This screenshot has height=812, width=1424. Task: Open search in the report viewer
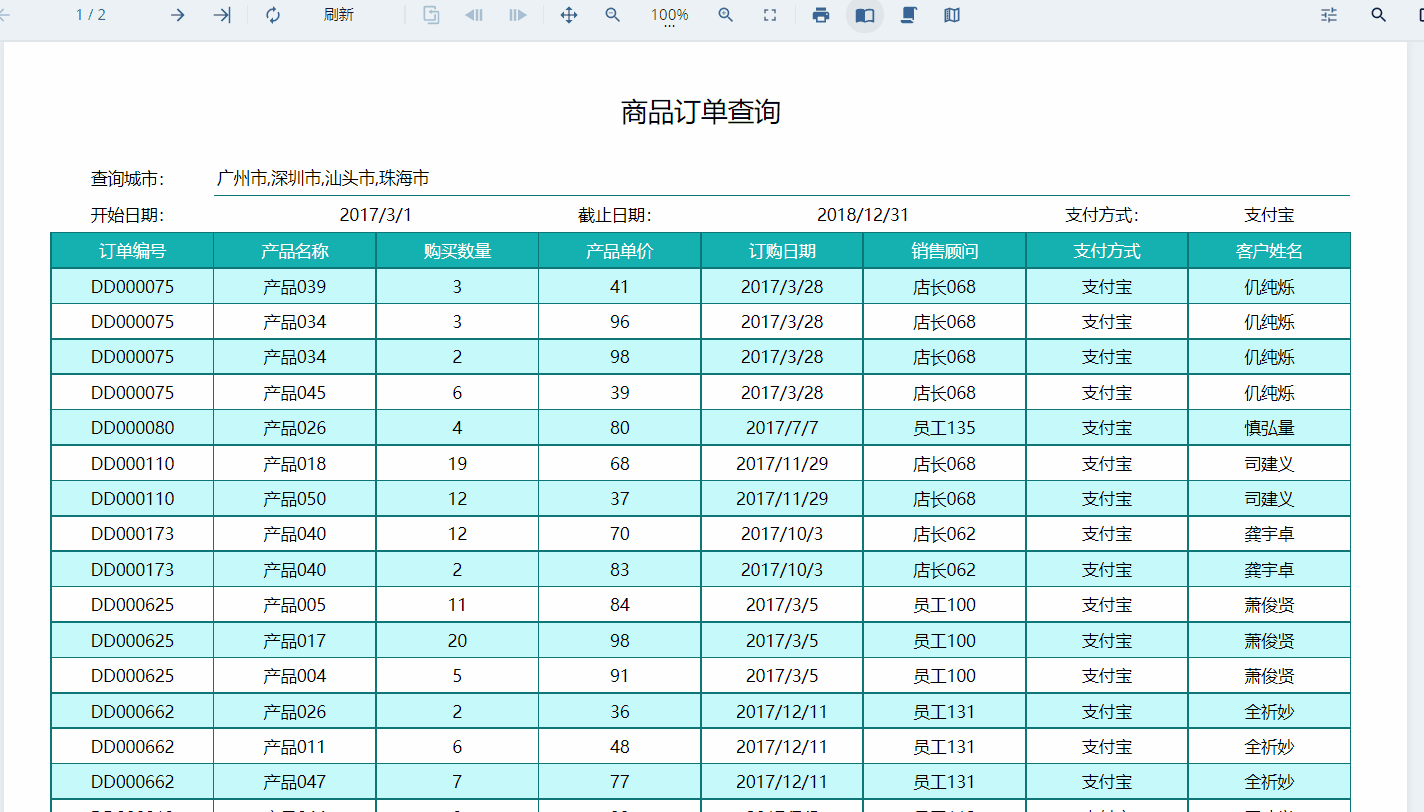[1378, 15]
